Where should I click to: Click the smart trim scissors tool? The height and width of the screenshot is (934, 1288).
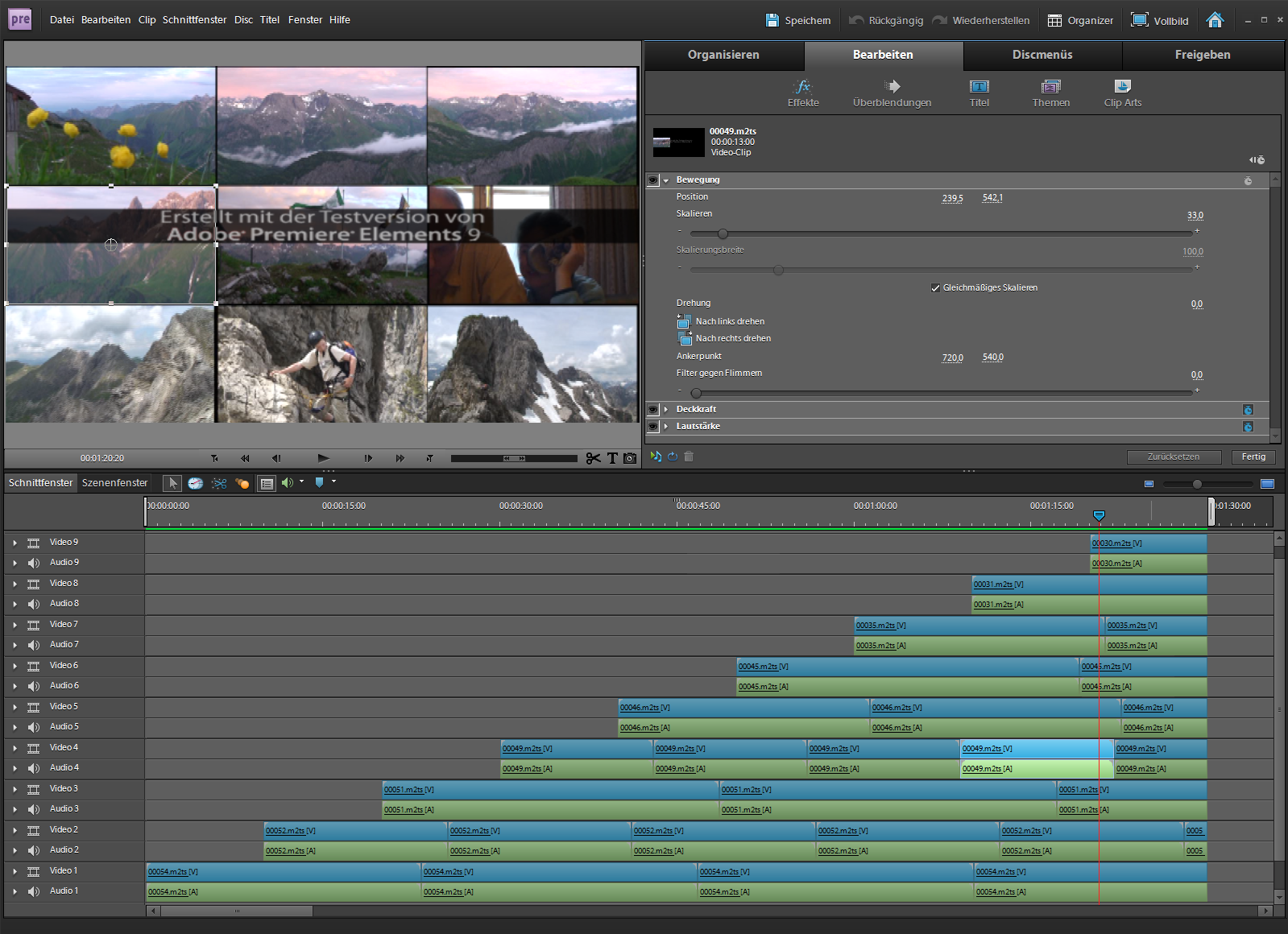(x=219, y=483)
